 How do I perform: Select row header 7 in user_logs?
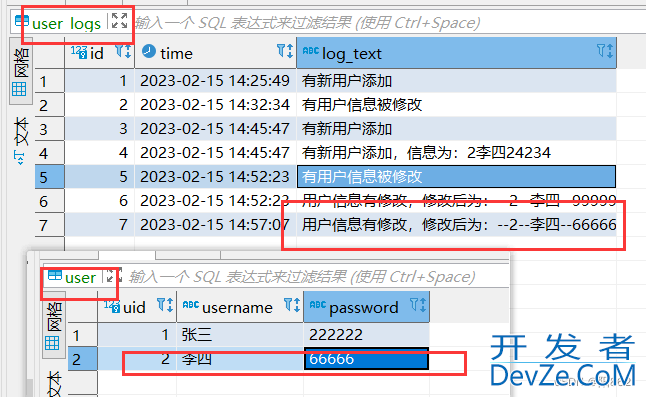click(x=49, y=225)
